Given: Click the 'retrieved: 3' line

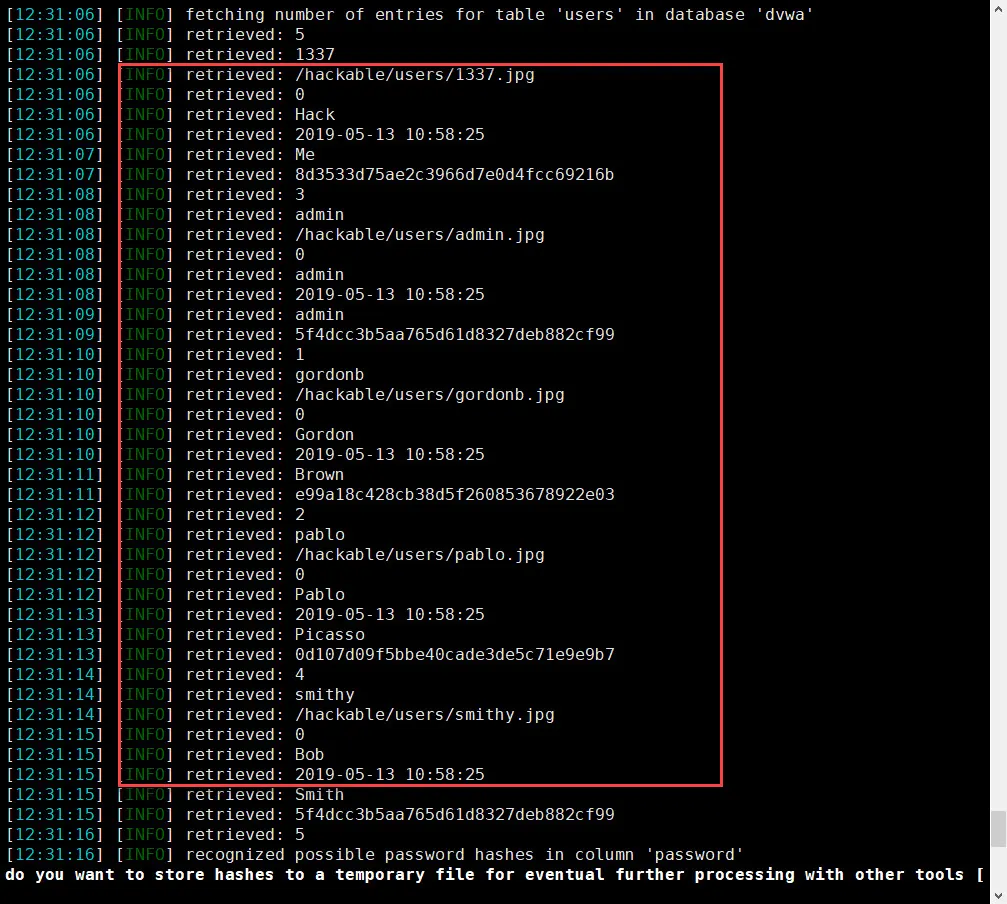Looking at the screenshot, I should tap(155, 195).
